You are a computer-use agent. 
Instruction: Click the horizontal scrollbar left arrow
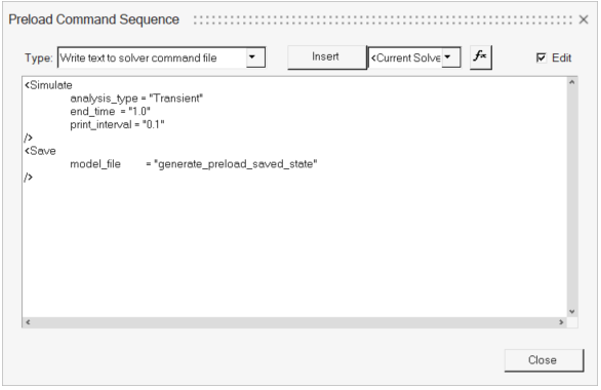28,322
